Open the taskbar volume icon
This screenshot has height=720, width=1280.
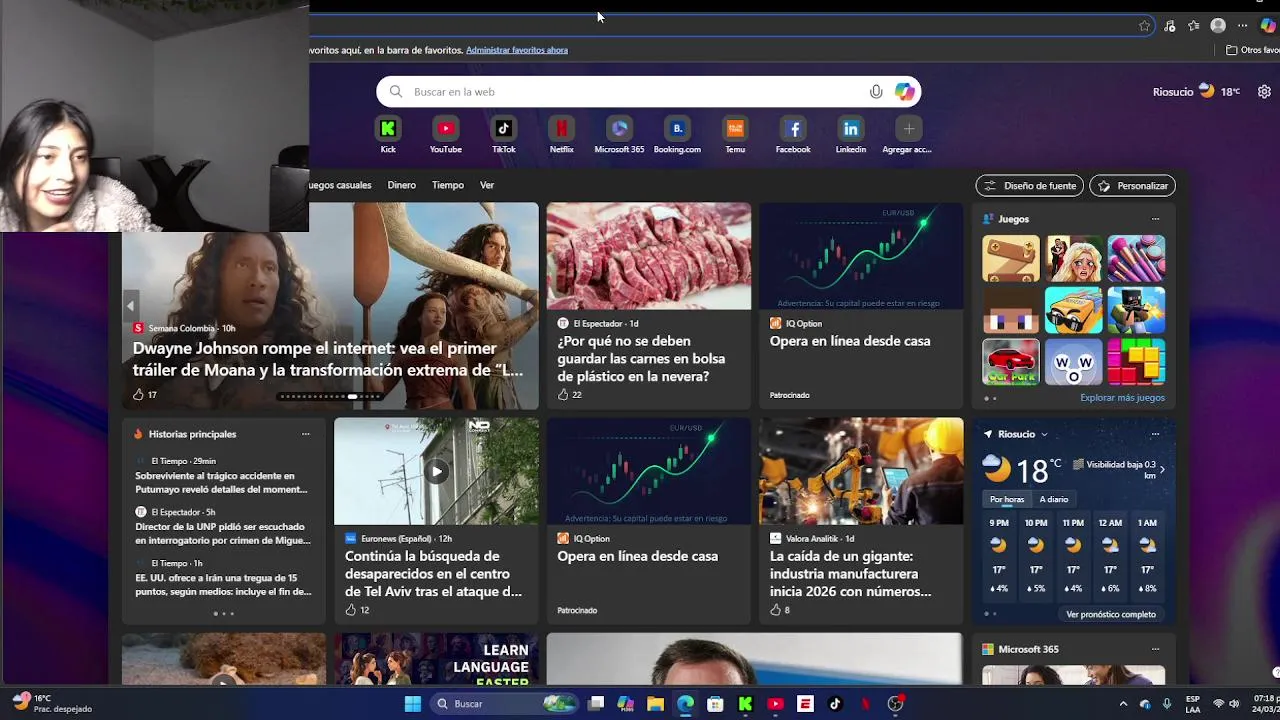click(x=1233, y=704)
